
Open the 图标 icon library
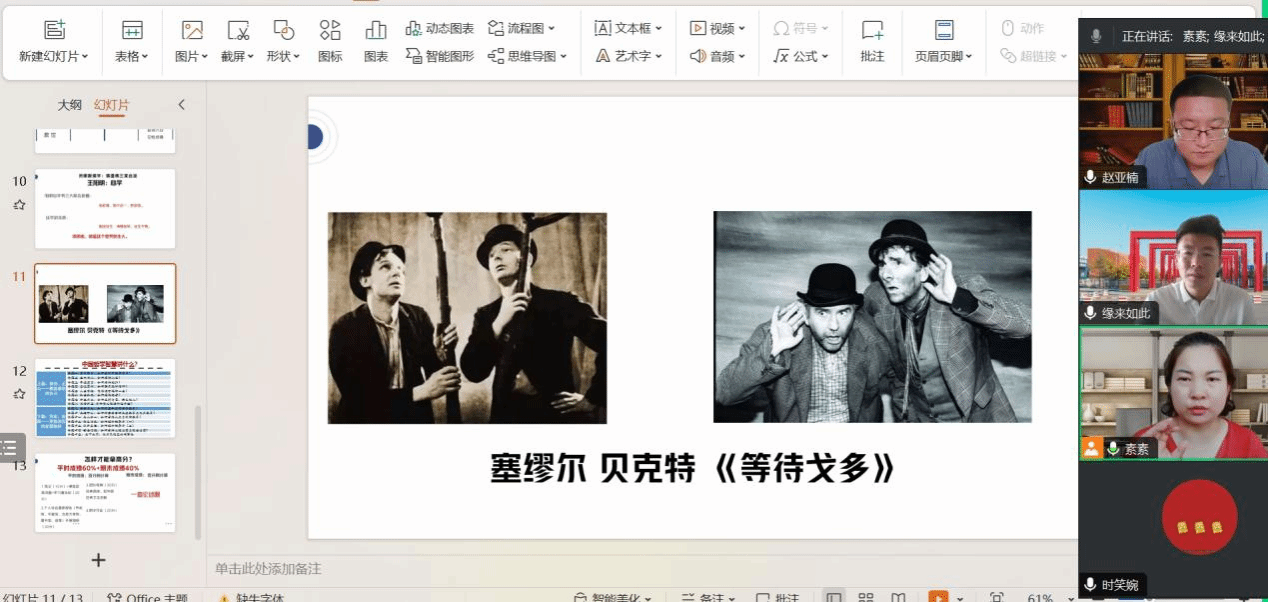[330, 30]
